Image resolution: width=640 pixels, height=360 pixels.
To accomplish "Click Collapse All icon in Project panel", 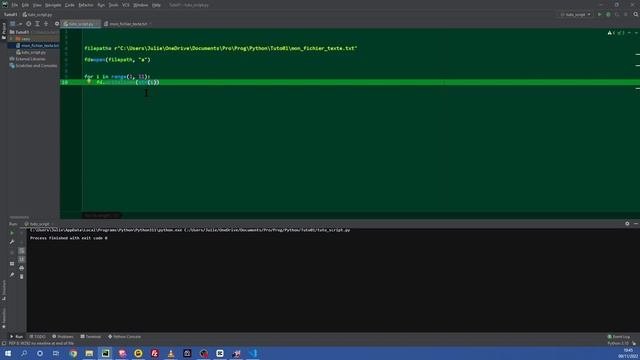I will click(46, 24).
